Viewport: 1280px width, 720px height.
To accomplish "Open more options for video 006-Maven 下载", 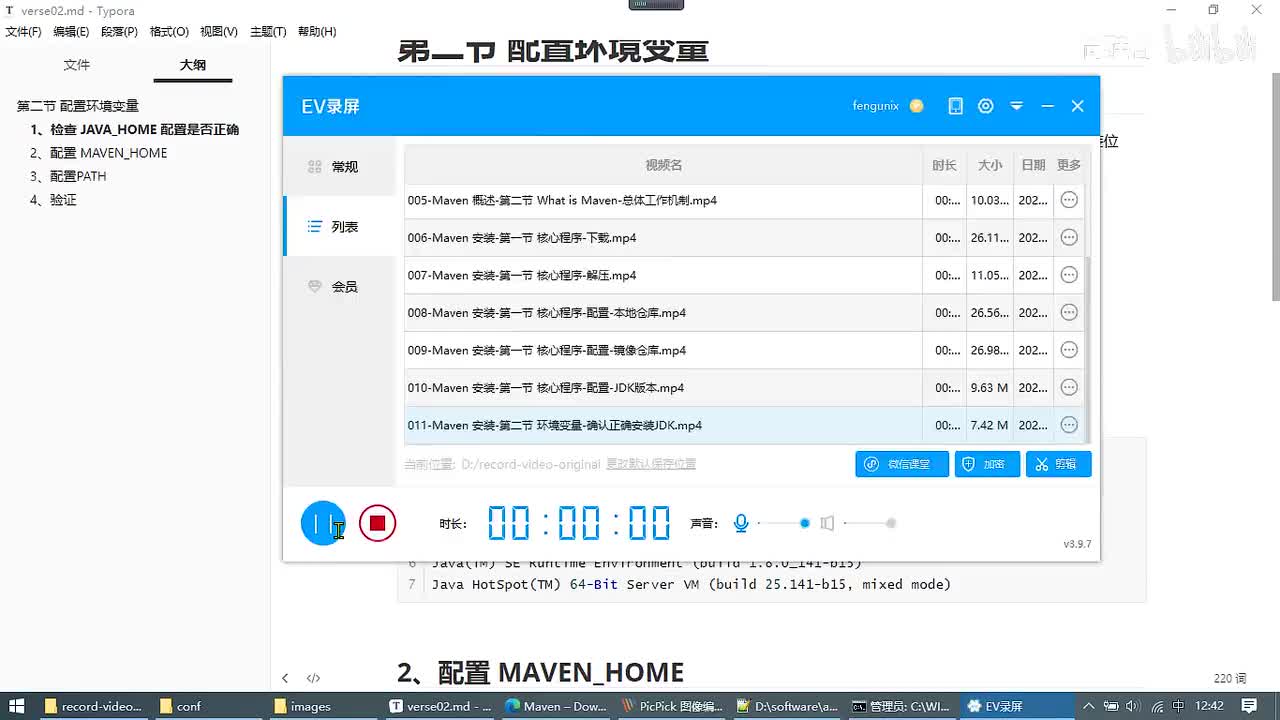I will pos(1069,238).
